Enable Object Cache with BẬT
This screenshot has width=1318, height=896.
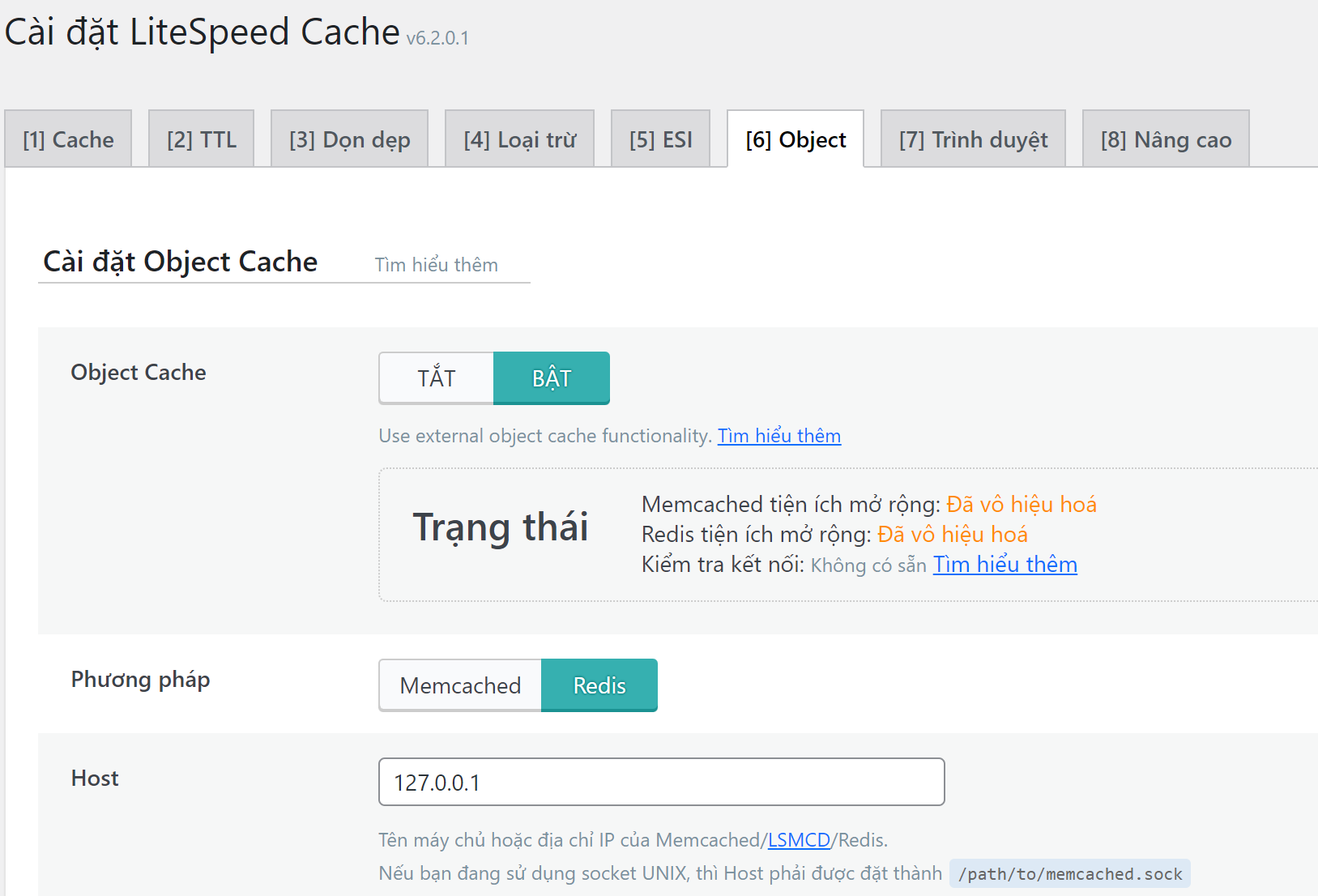(x=552, y=378)
